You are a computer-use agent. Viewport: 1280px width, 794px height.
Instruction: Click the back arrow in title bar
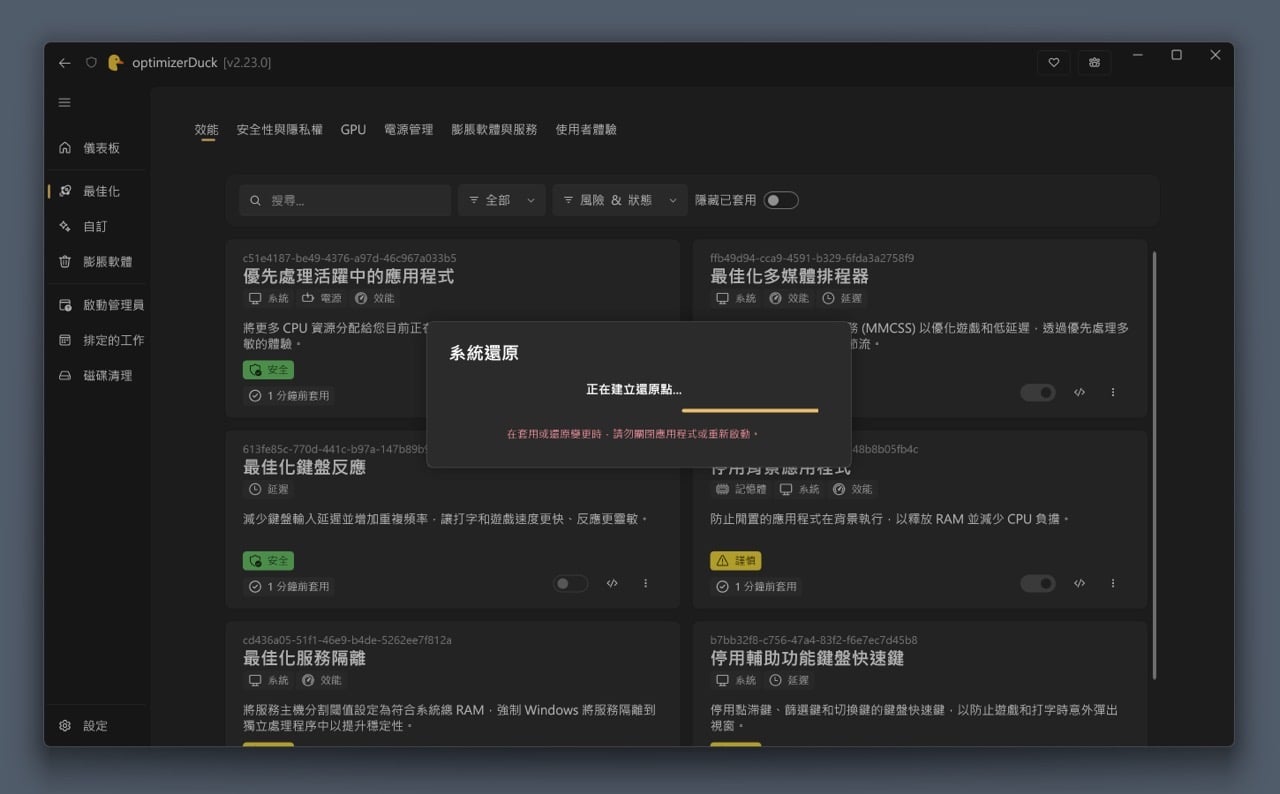(65, 63)
